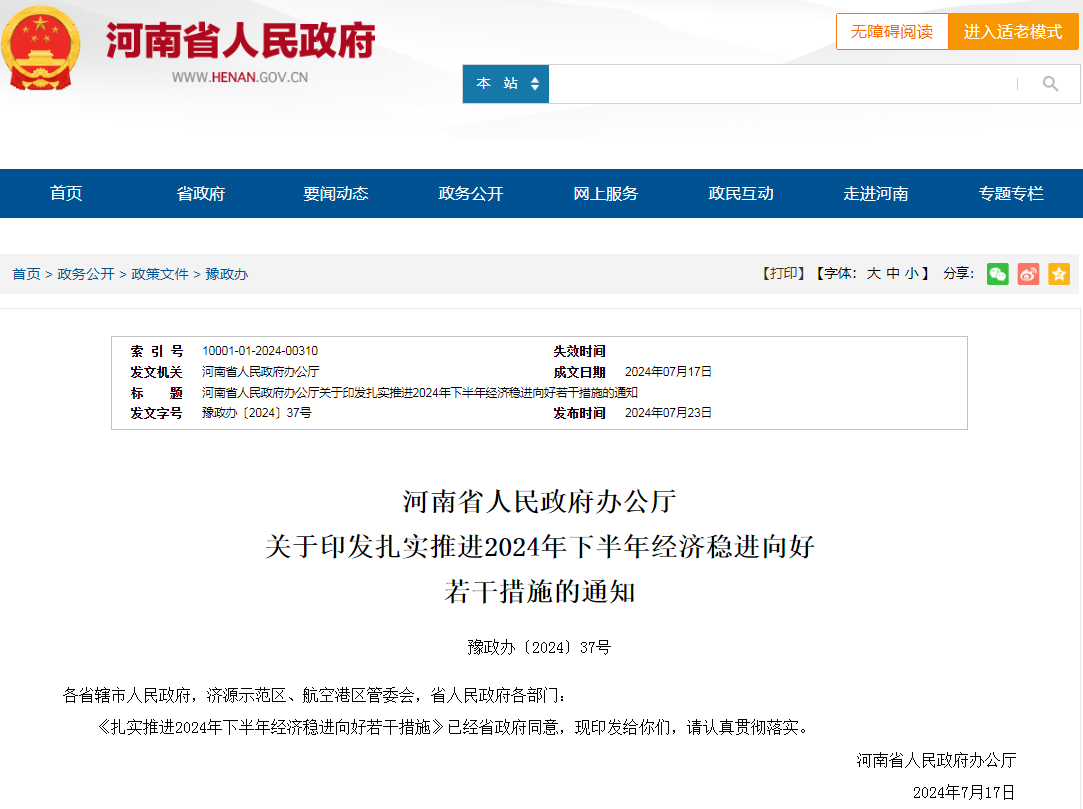The image size is (1083, 809).
Task: Click the magnifier search icon
Action: pyautogui.click(x=1050, y=84)
